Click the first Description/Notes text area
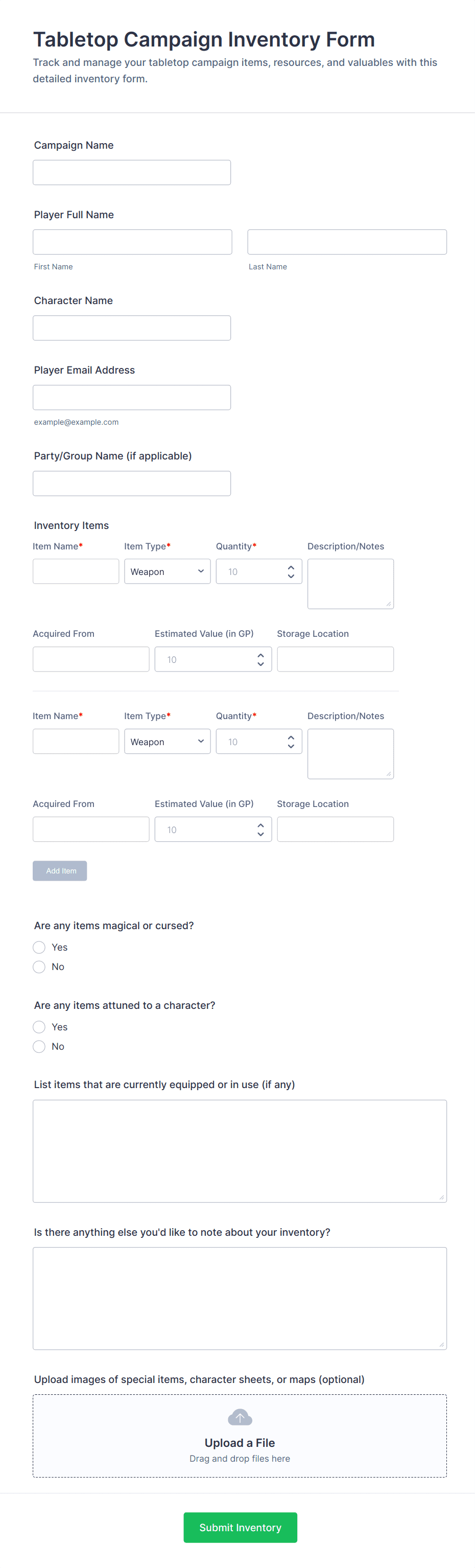Image resolution: width=475 pixels, height=1568 pixels. (350, 584)
